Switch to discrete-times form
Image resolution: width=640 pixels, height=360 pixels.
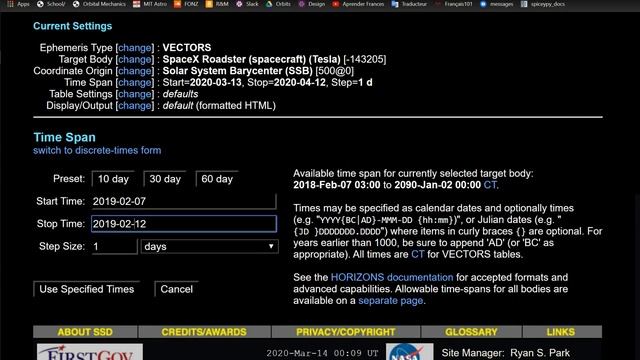coord(97,150)
